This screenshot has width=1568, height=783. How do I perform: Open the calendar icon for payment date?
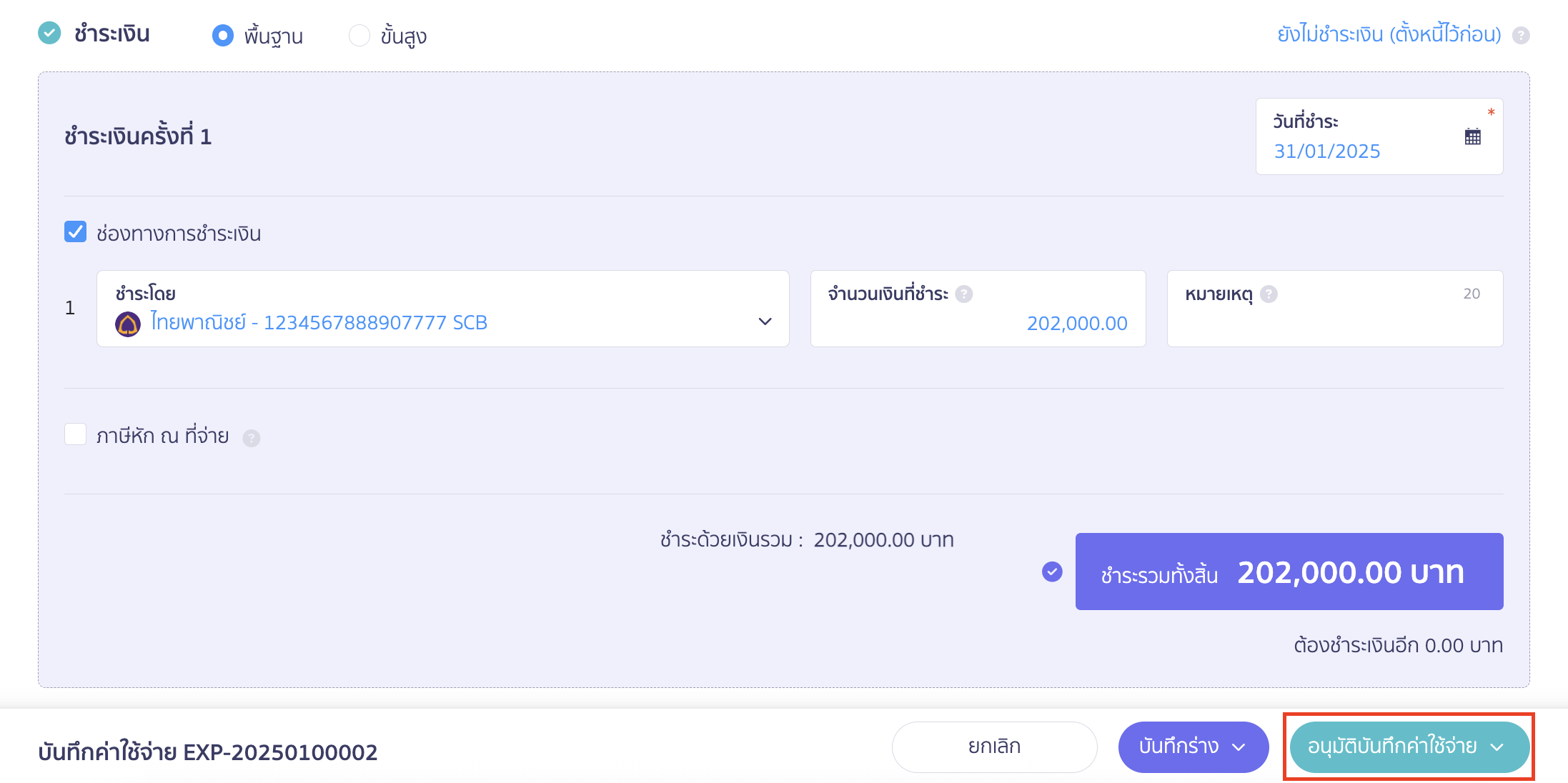click(x=1472, y=136)
